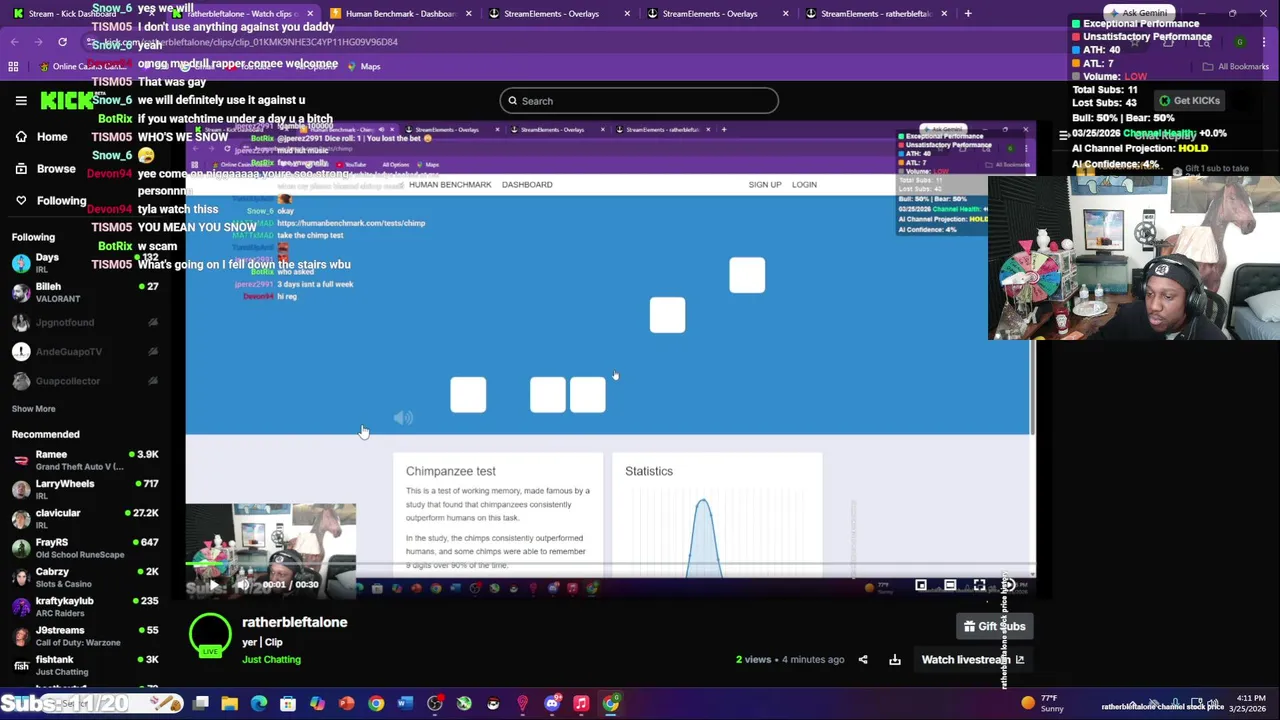Open a new browser tab
This screenshot has width=1280, height=720.
(x=968, y=14)
